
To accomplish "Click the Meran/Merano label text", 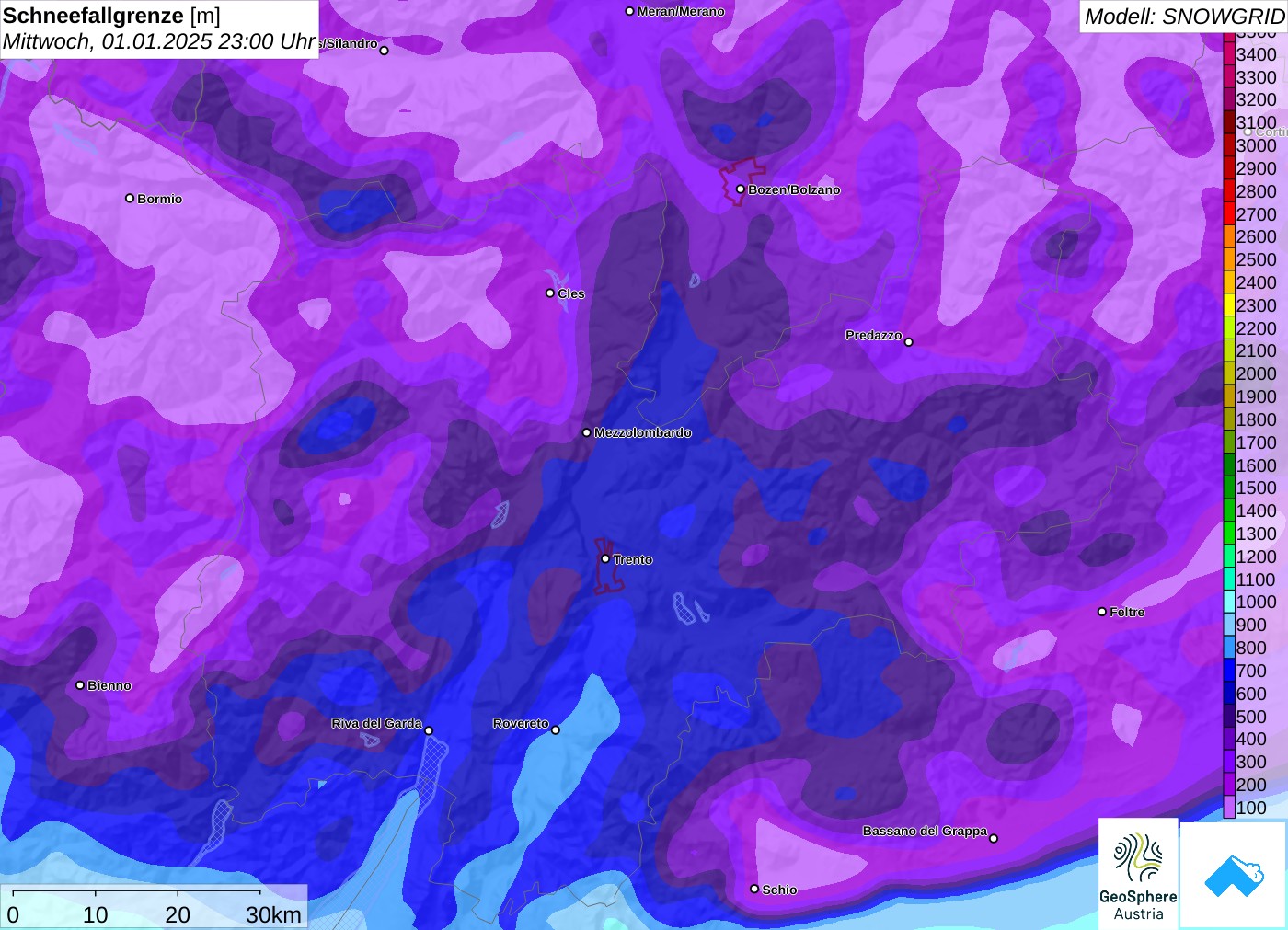I will point(681,11).
